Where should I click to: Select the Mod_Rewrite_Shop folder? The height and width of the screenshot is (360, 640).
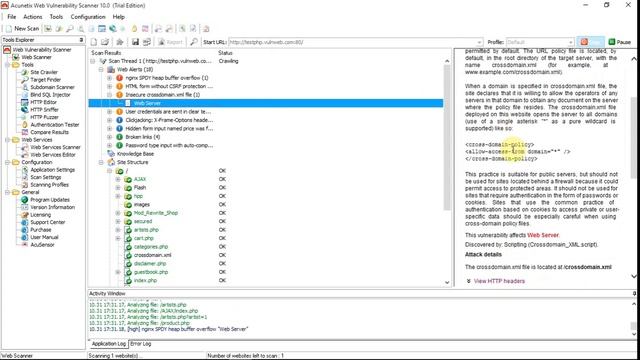(x=155, y=213)
